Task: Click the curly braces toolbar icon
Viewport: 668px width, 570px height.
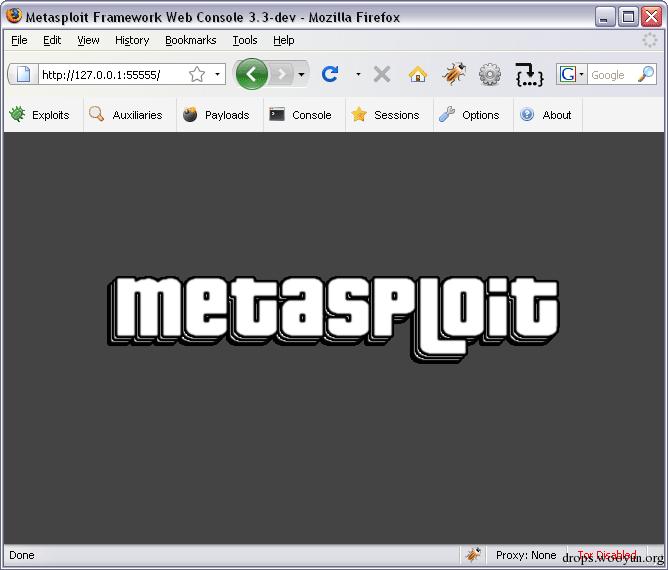Action: click(529, 75)
